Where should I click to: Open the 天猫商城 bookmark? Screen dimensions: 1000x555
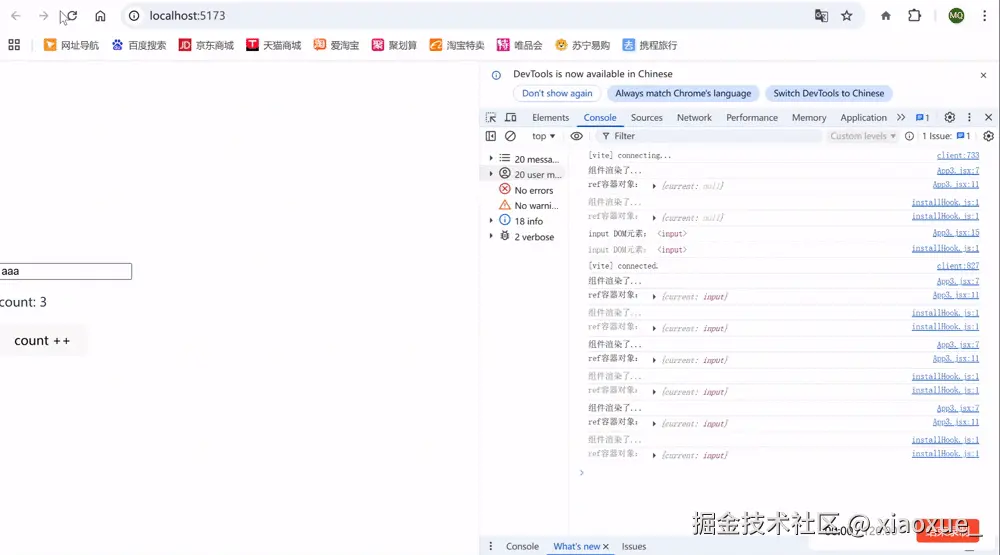click(x=274, y=45)
